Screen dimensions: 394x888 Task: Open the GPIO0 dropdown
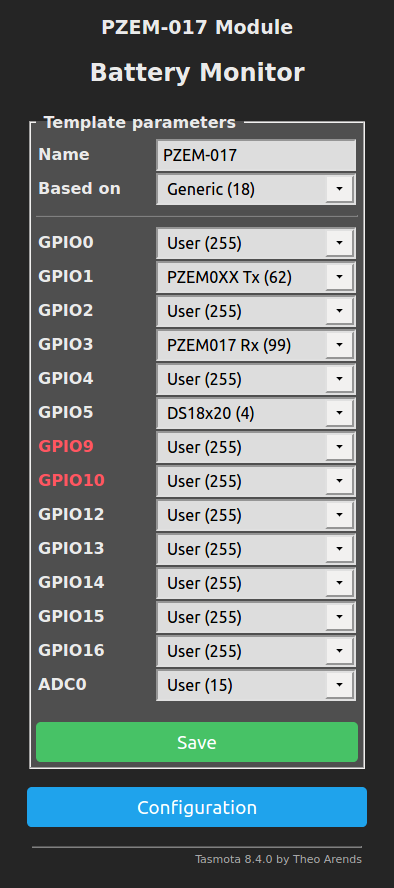click(256, 244)
